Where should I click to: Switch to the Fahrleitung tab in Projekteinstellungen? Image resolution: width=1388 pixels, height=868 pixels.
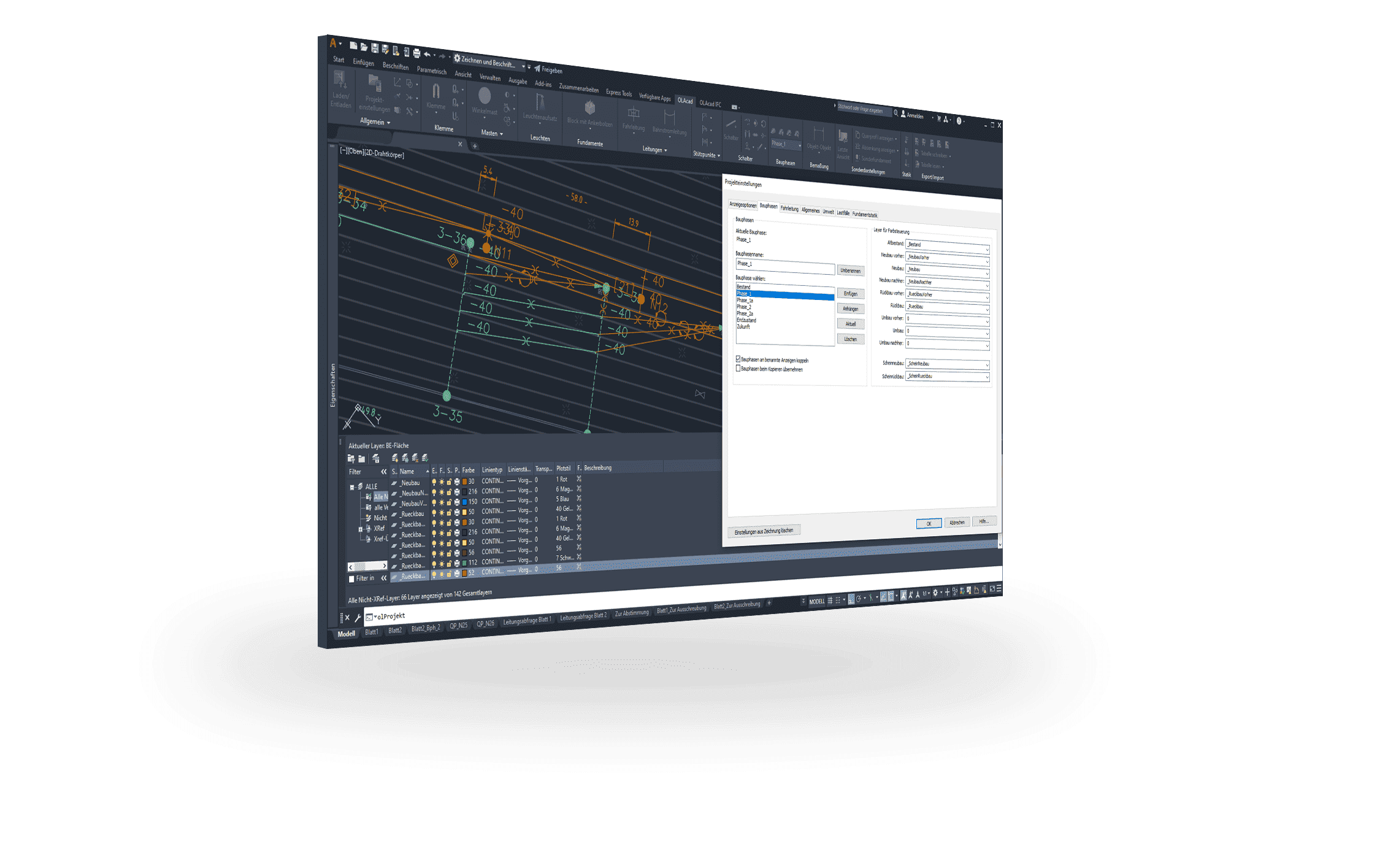[x=789, y=209]
